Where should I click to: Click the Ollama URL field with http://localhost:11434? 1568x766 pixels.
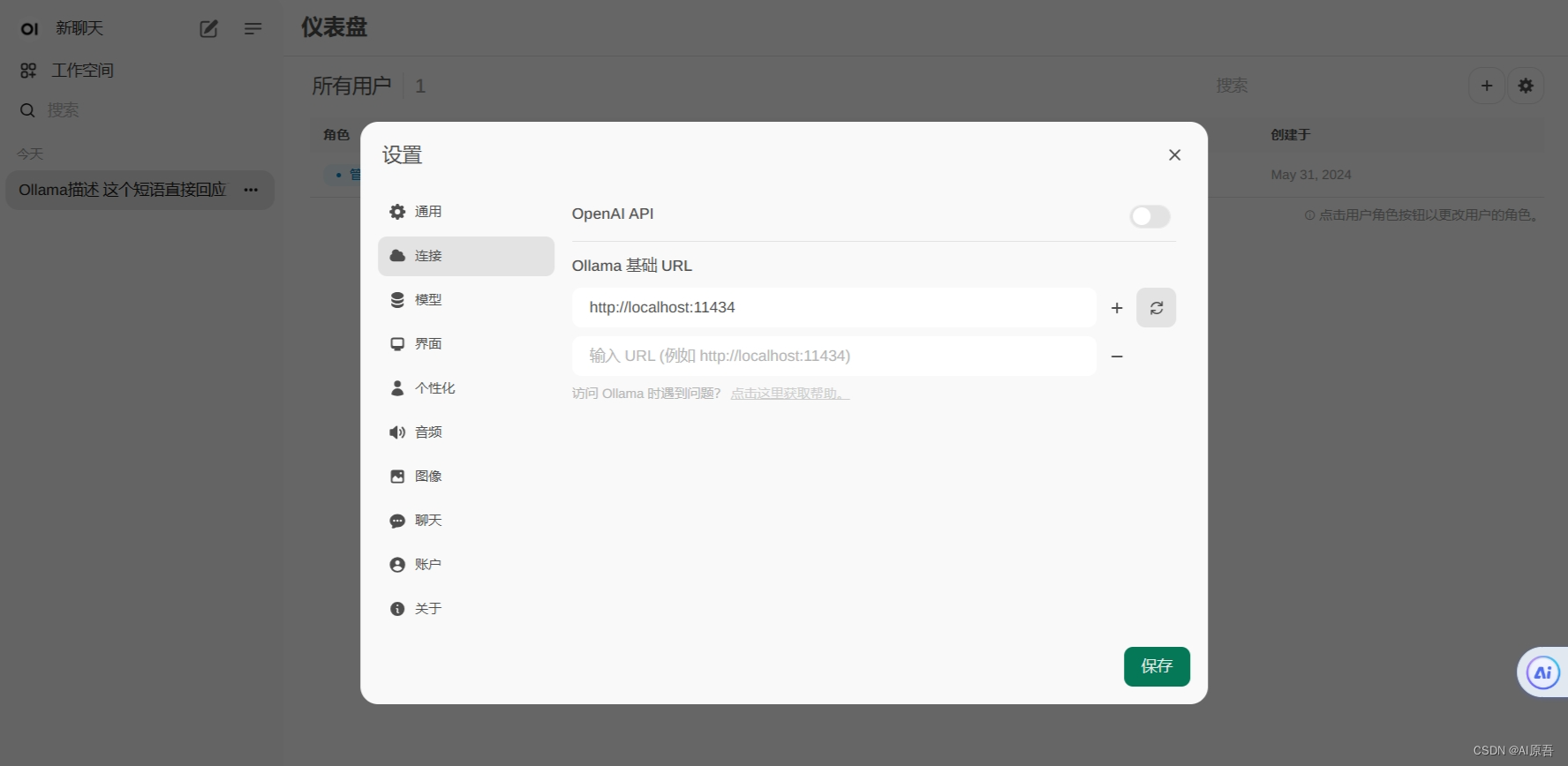[x=833, y=307]
